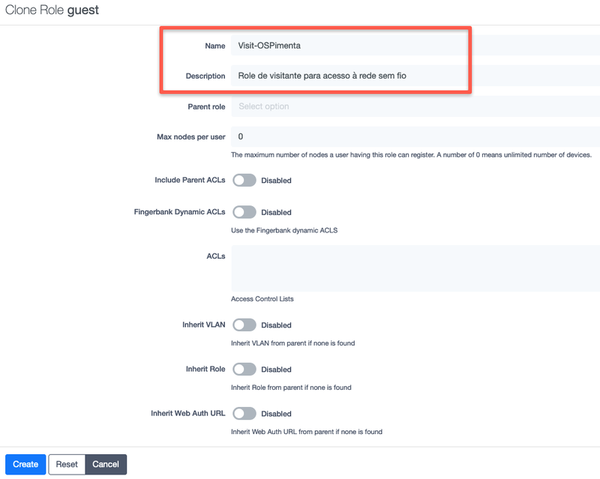The image size is (600, 479).
Task: Switch on Inherit Web Auth URL
Action: (x=244, y=413)
